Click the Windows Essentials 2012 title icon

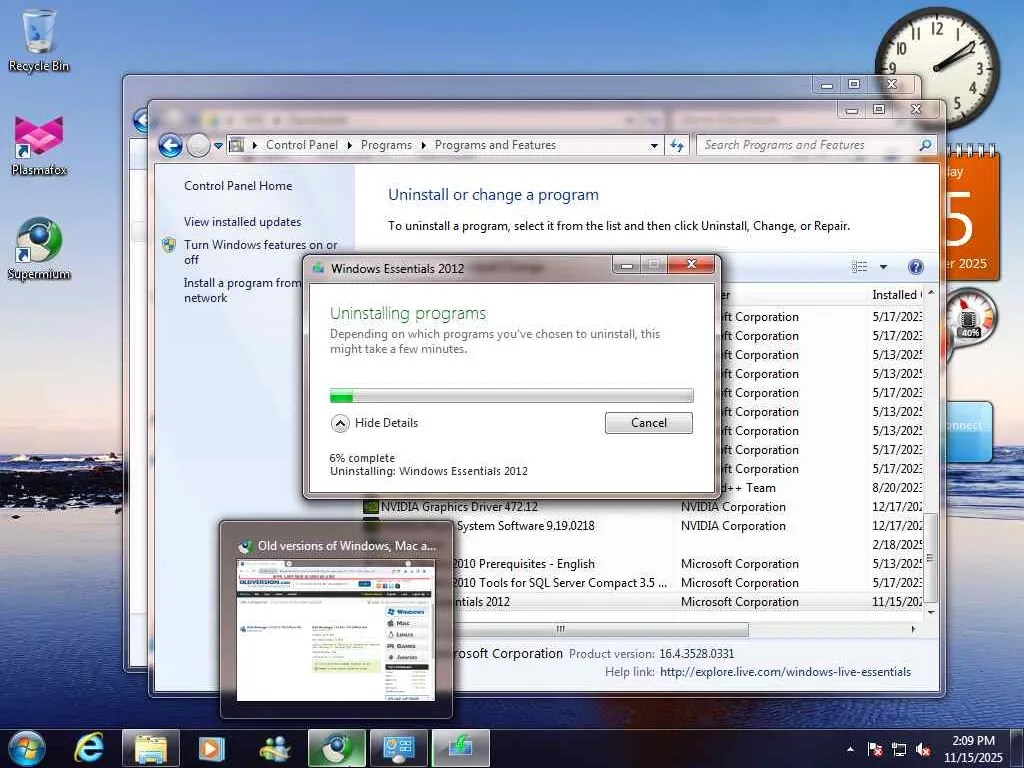pyautogui.click(x=318, y=268)
